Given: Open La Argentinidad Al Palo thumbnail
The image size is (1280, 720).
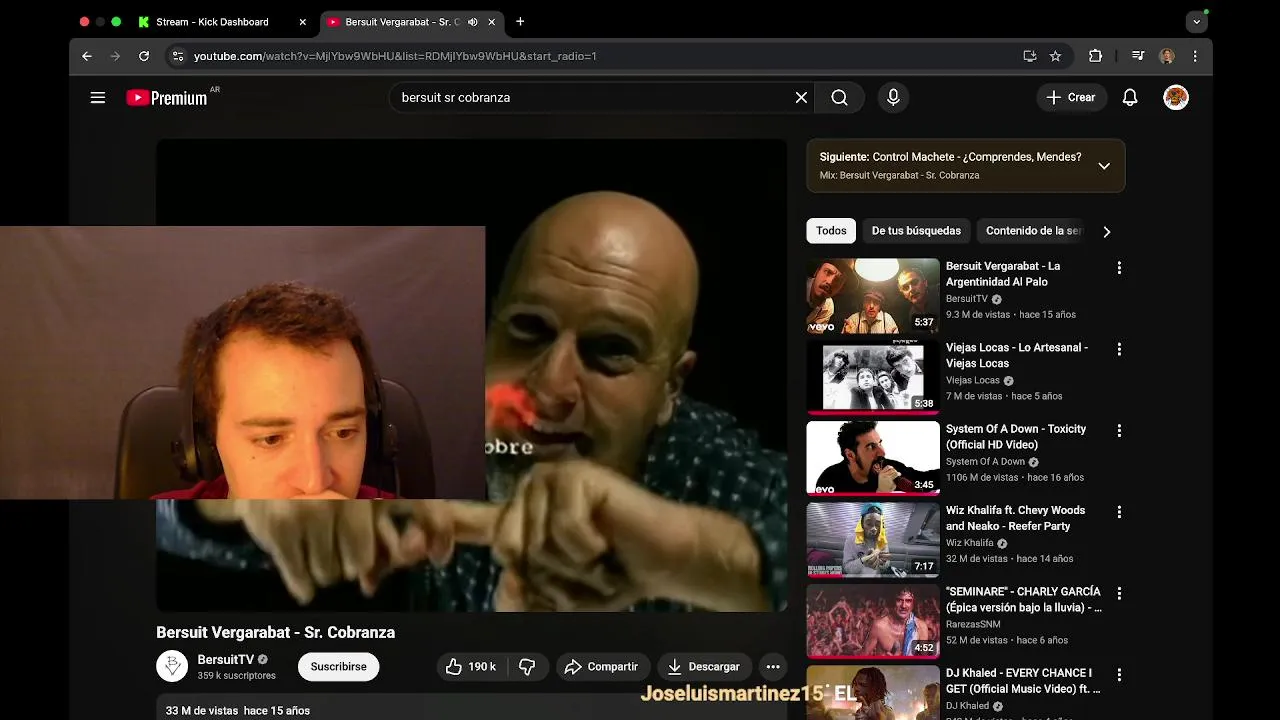Looking at the screenshot, I should point(873,296).
